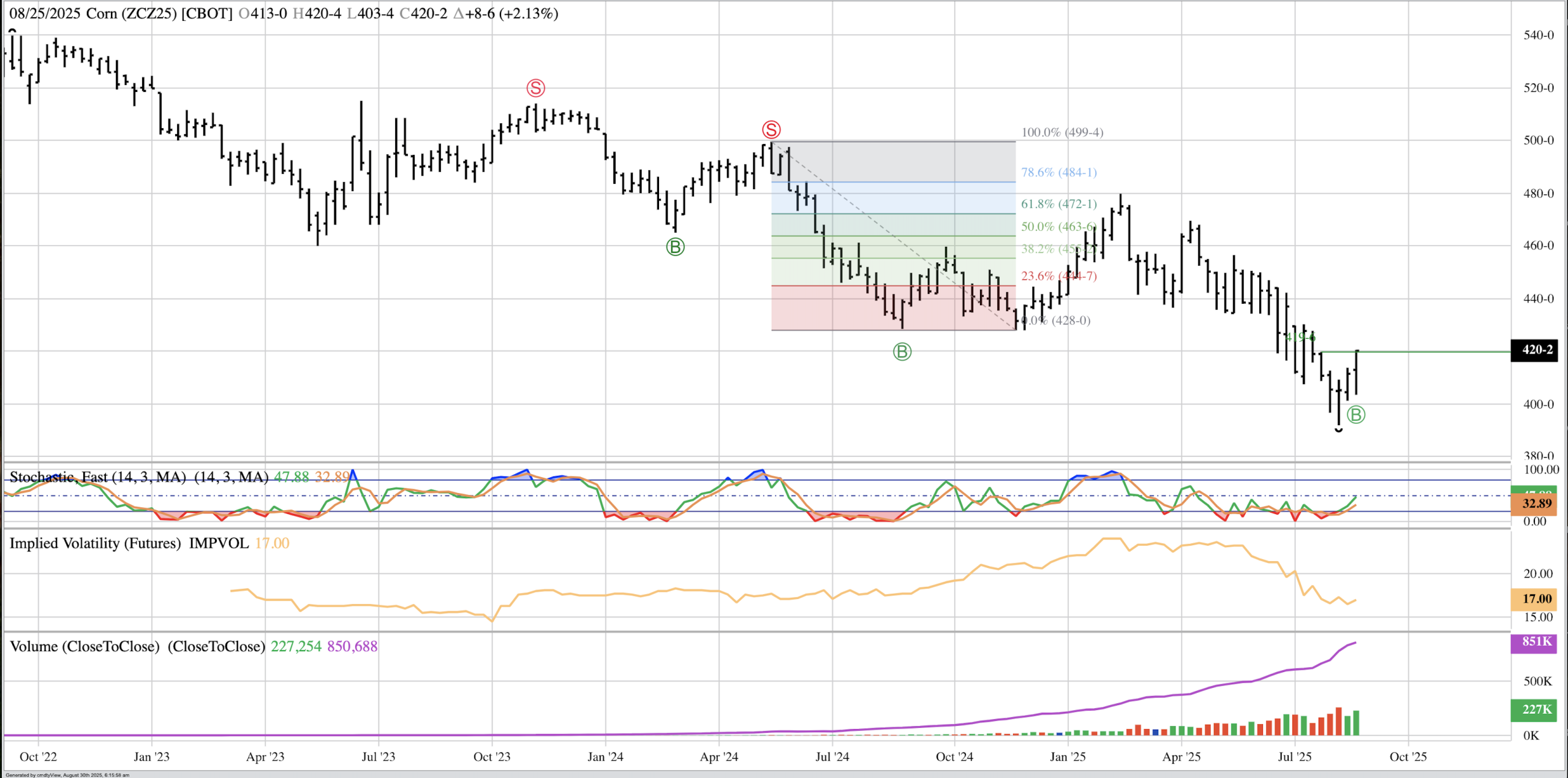Click the orange 32.89 stochastic value tag

1533,504
